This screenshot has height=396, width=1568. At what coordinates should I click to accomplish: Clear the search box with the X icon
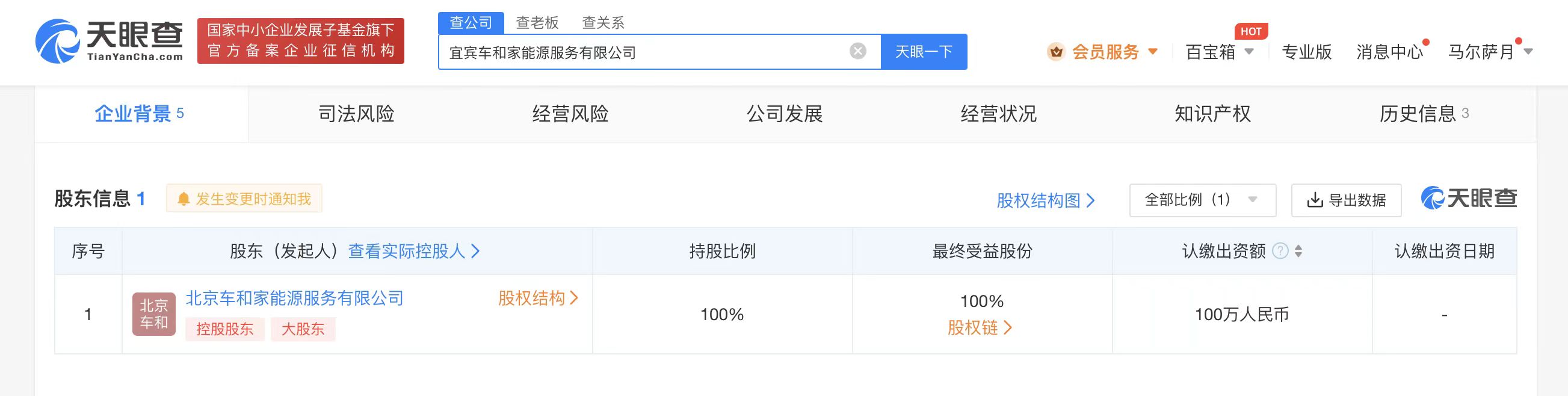857,51
